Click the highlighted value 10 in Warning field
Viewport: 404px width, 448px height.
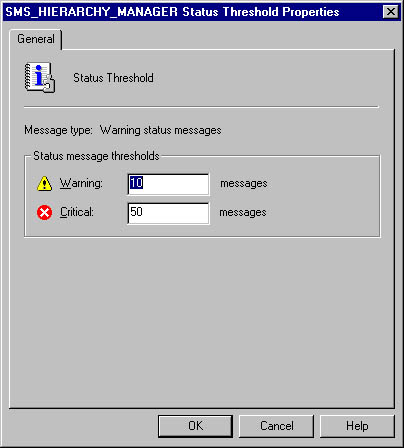[x=136, y=183]
